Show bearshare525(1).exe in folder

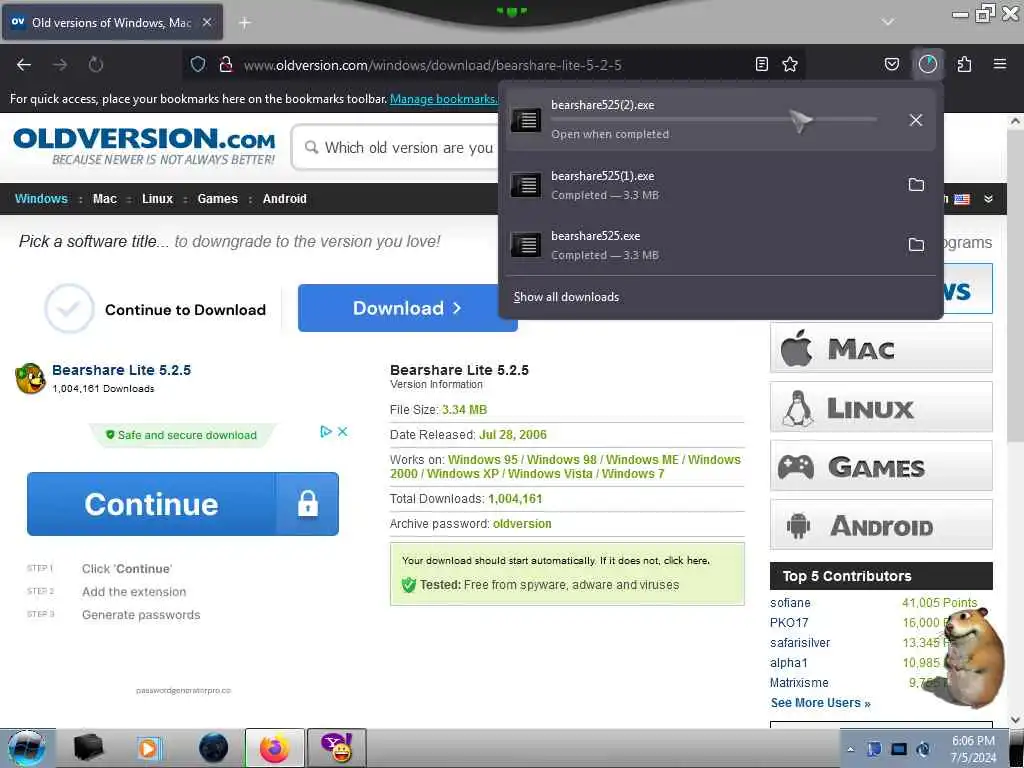pos(916,185)
